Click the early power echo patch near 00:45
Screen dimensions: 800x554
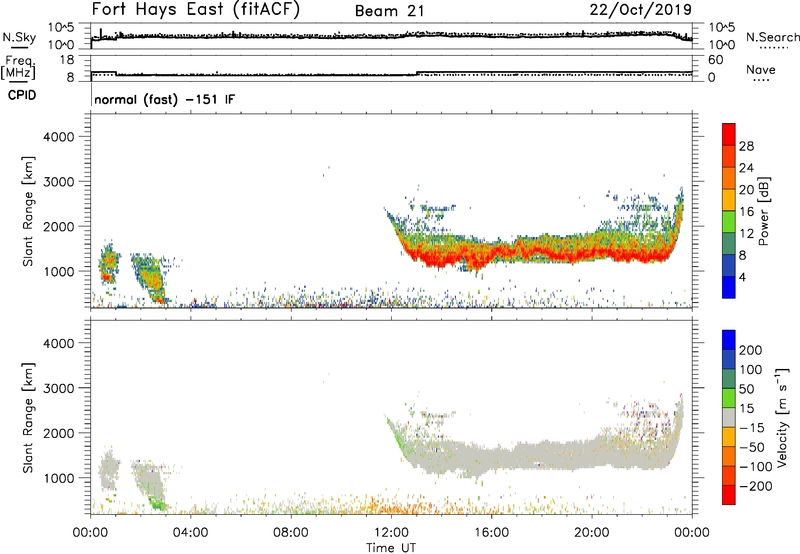(109, 263)
